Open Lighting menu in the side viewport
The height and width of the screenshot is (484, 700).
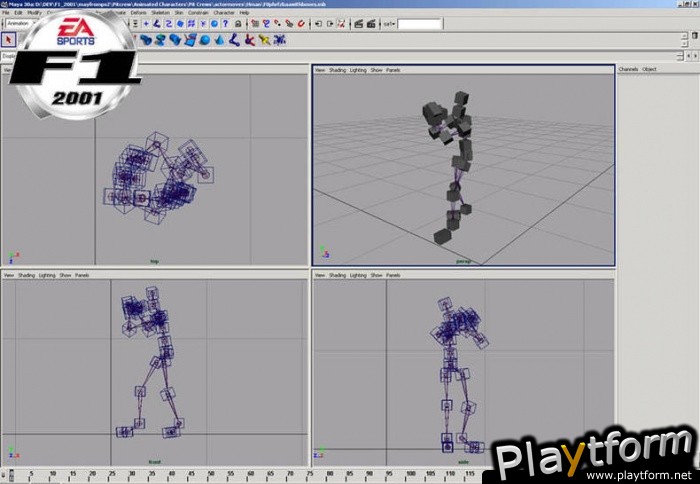(x=358, y=275)
